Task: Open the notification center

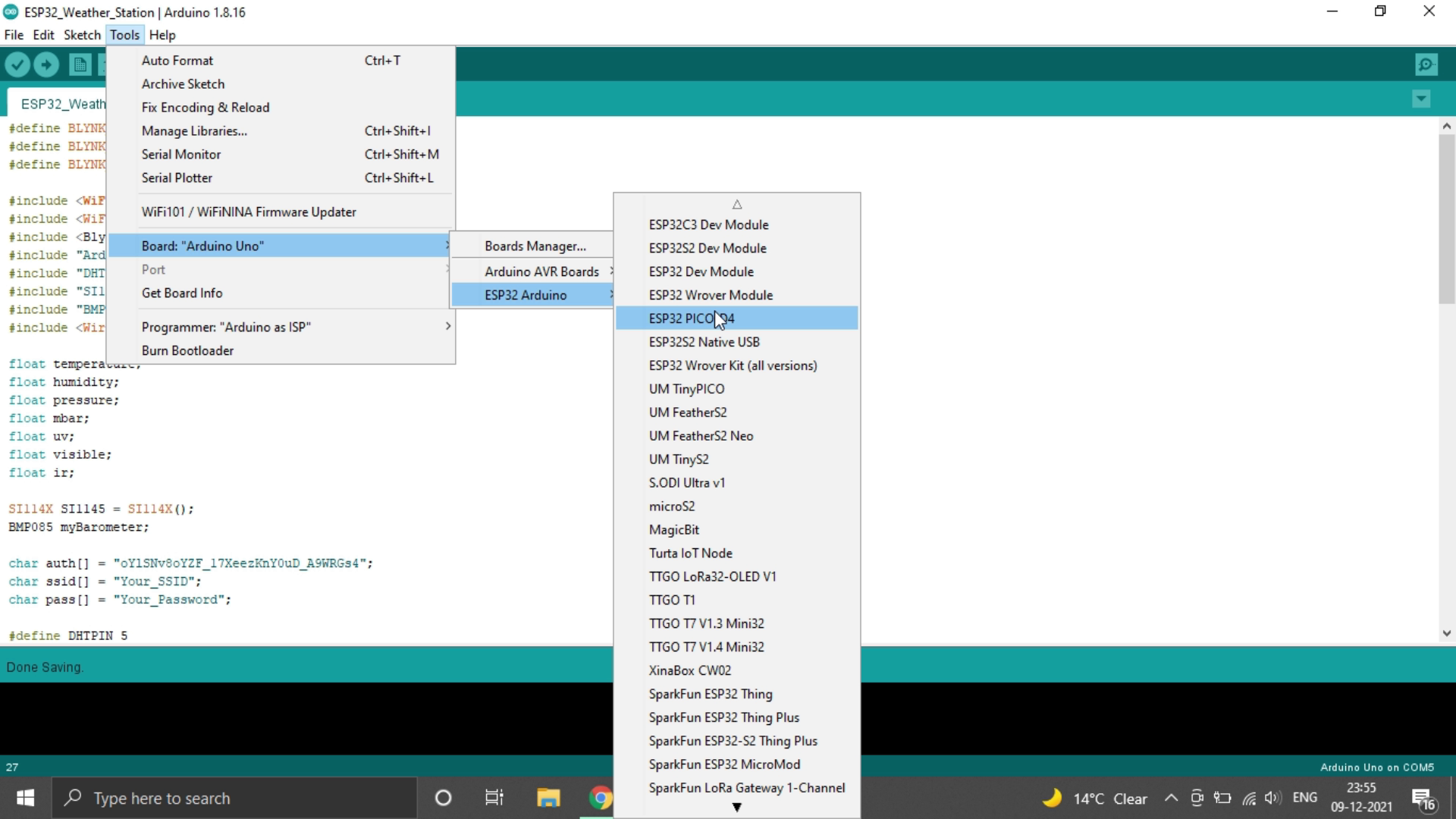Action: click(x=1424, y=798)
